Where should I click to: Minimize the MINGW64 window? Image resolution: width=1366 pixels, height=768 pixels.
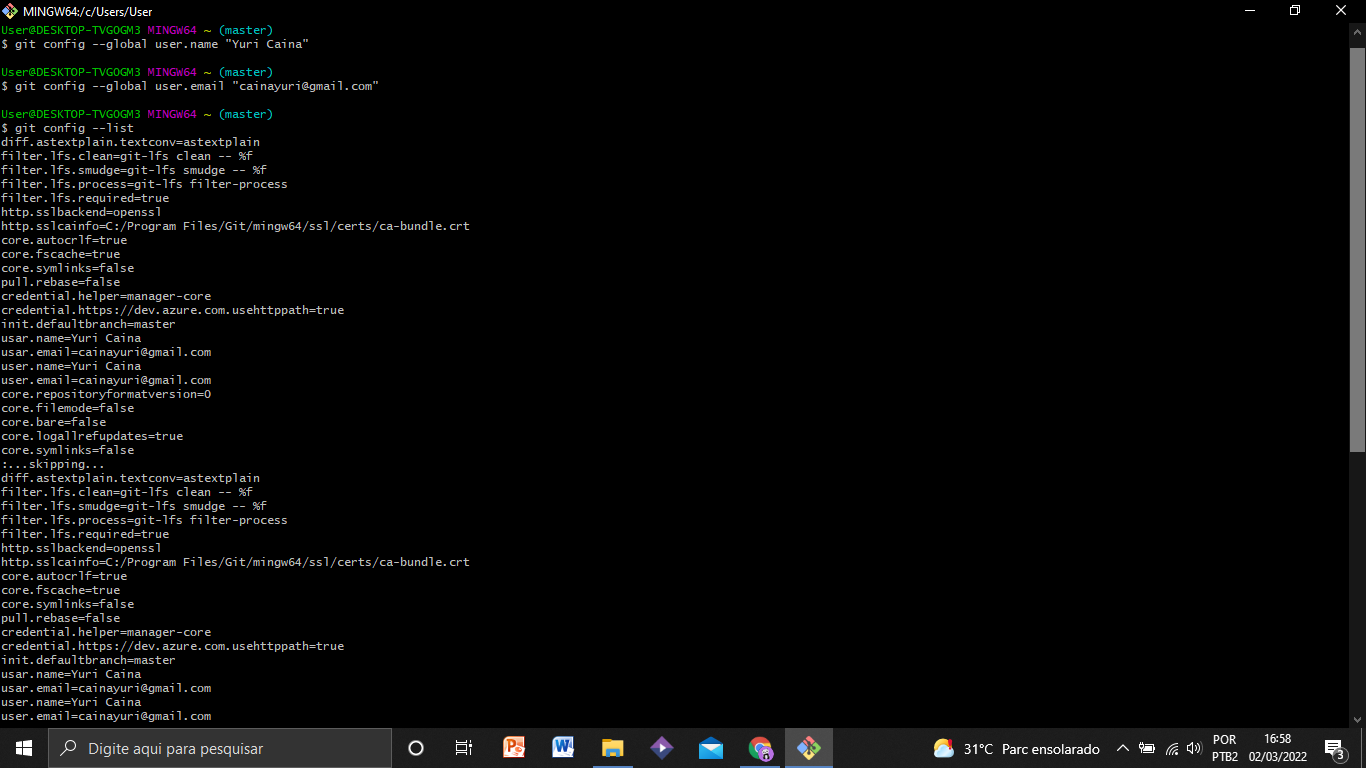pos(1250,11)
